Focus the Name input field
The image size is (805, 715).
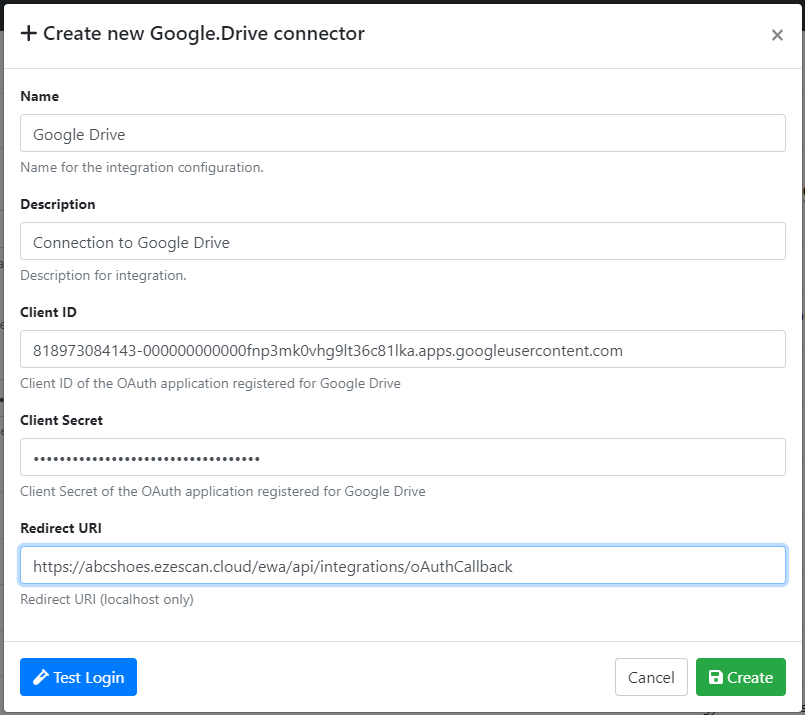coord(402,133)
